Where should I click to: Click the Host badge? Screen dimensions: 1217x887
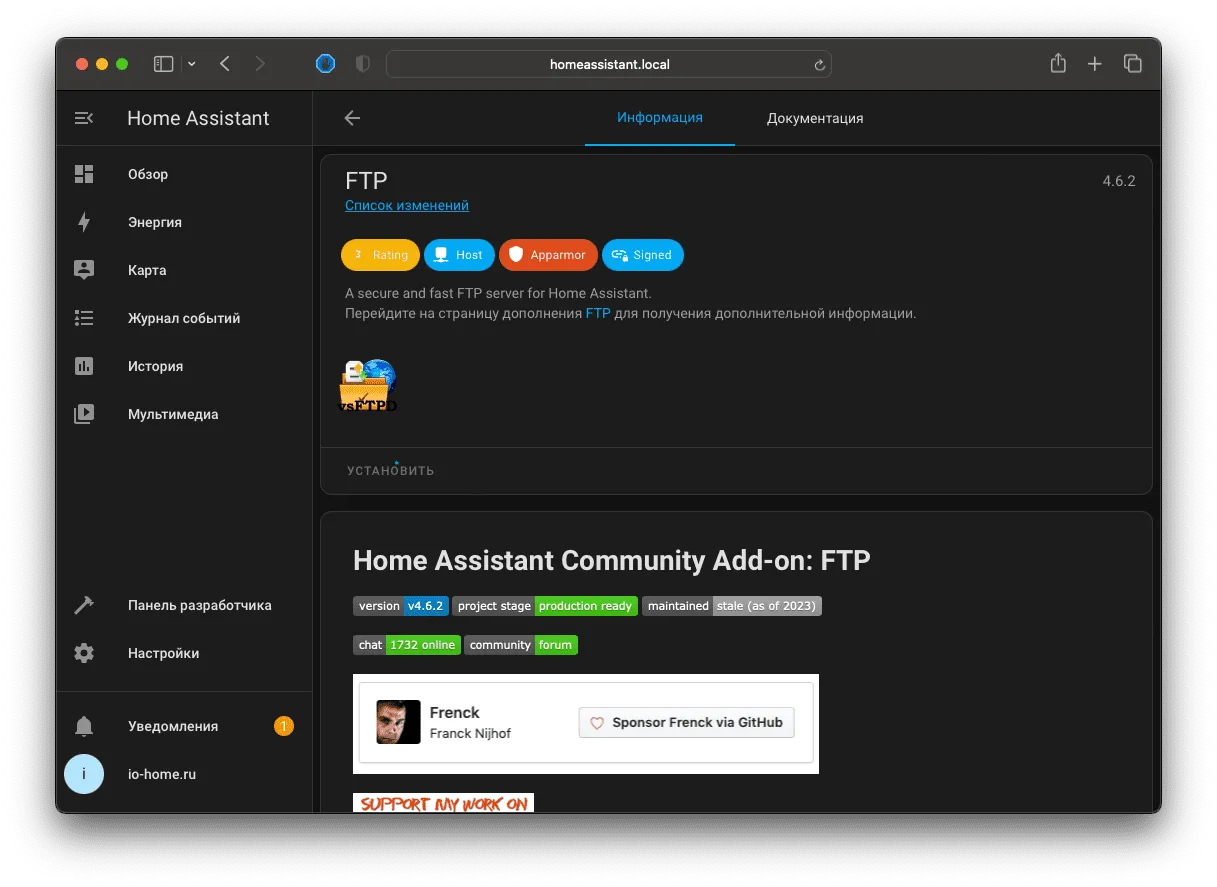click(x=459, y=255)
